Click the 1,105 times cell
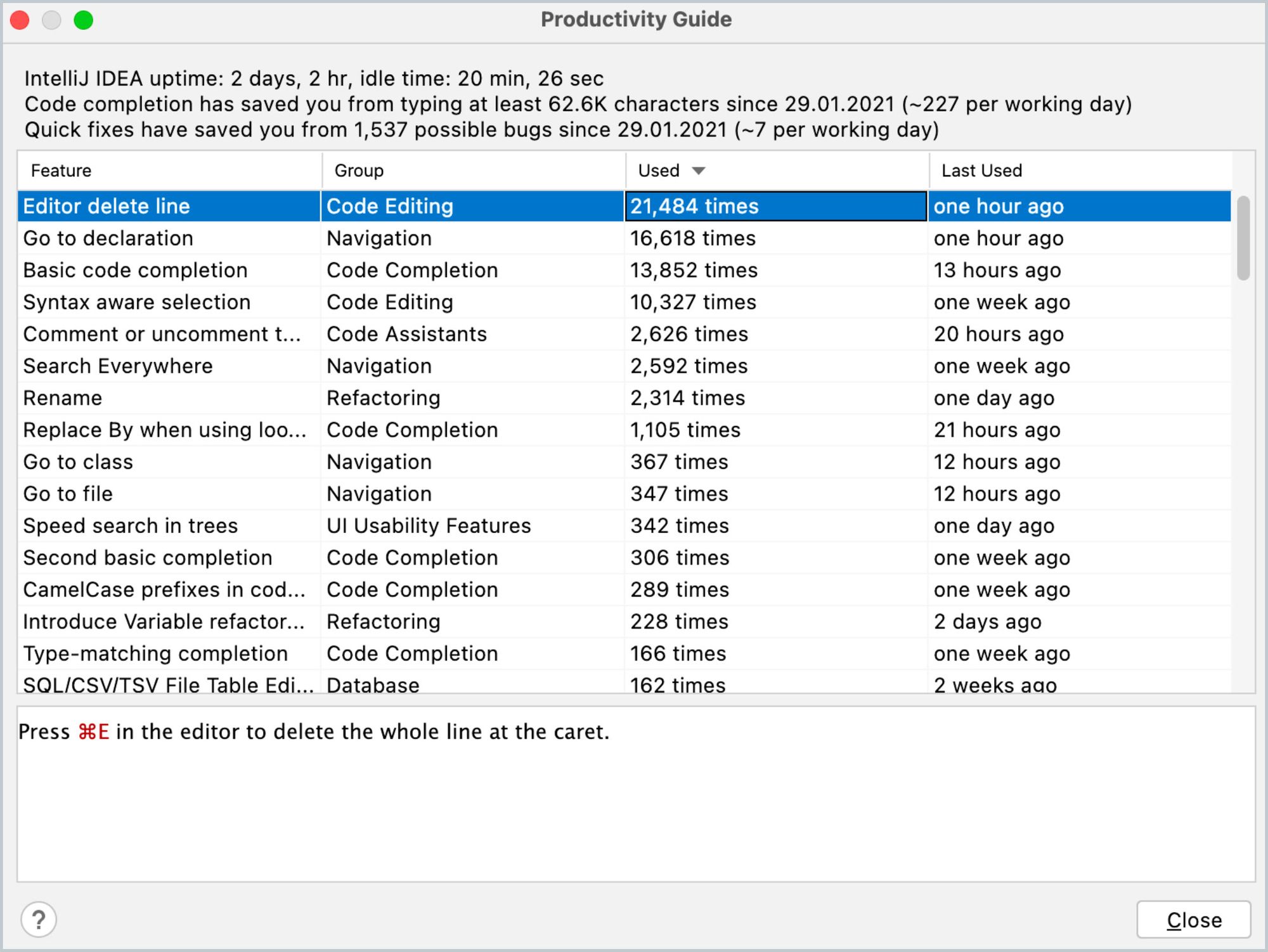 coord(777,430)
